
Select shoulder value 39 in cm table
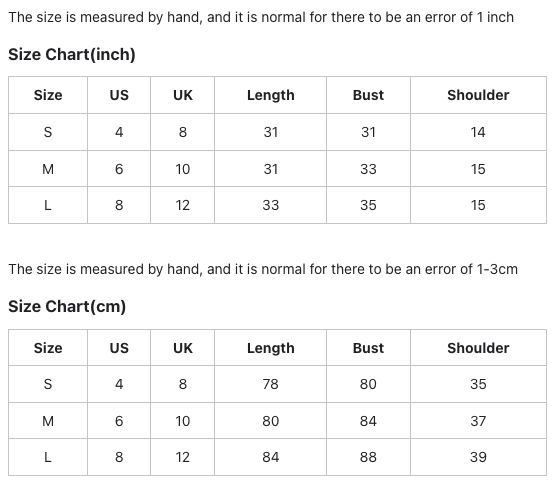[x=478, y=457]
